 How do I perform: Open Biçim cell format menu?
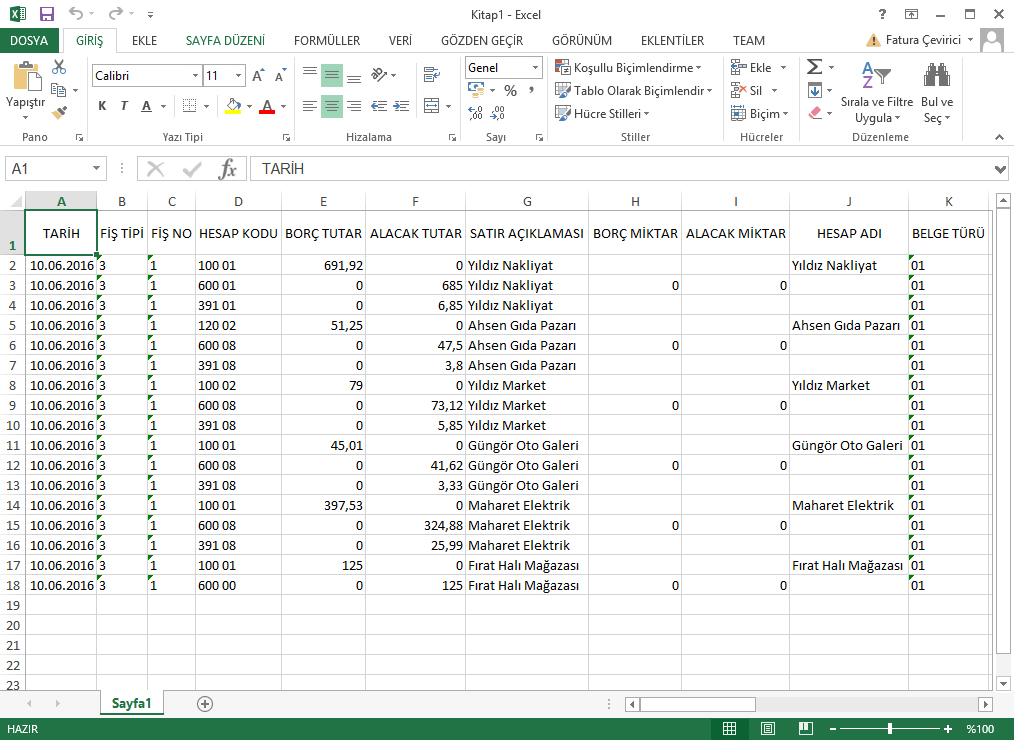tap(760, 114)
